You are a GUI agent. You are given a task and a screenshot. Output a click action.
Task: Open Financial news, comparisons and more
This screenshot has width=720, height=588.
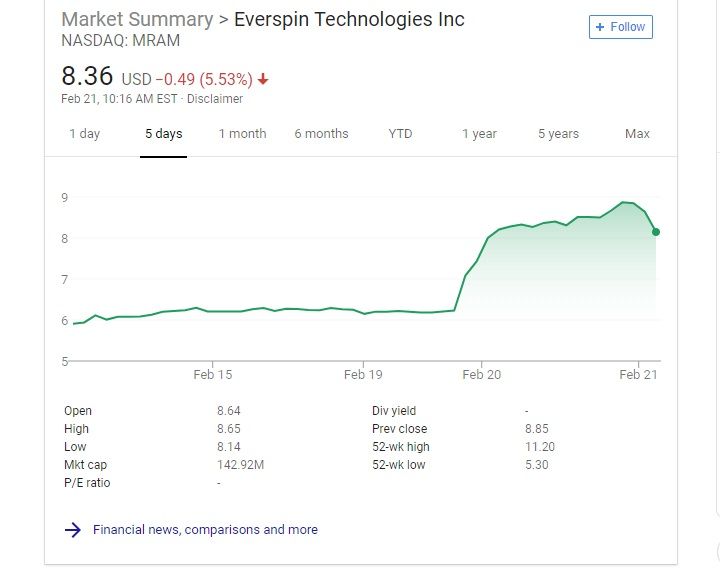pos(205,530)
